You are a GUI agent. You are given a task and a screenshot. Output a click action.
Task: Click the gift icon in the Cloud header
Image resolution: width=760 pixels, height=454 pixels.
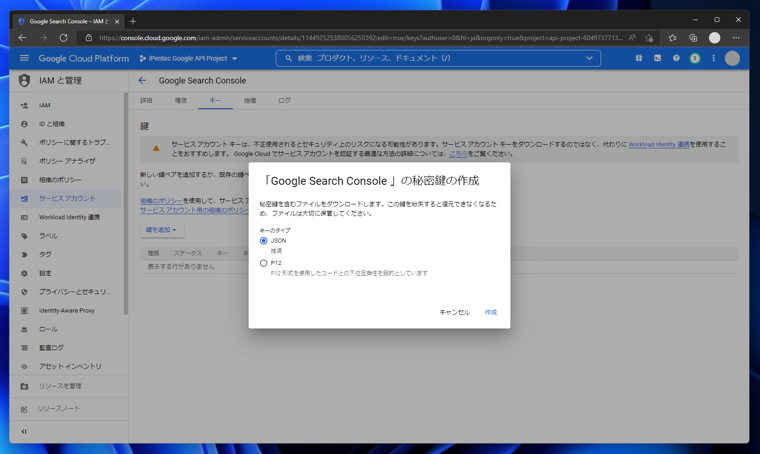pyautogui.click(x=639, y=58)
